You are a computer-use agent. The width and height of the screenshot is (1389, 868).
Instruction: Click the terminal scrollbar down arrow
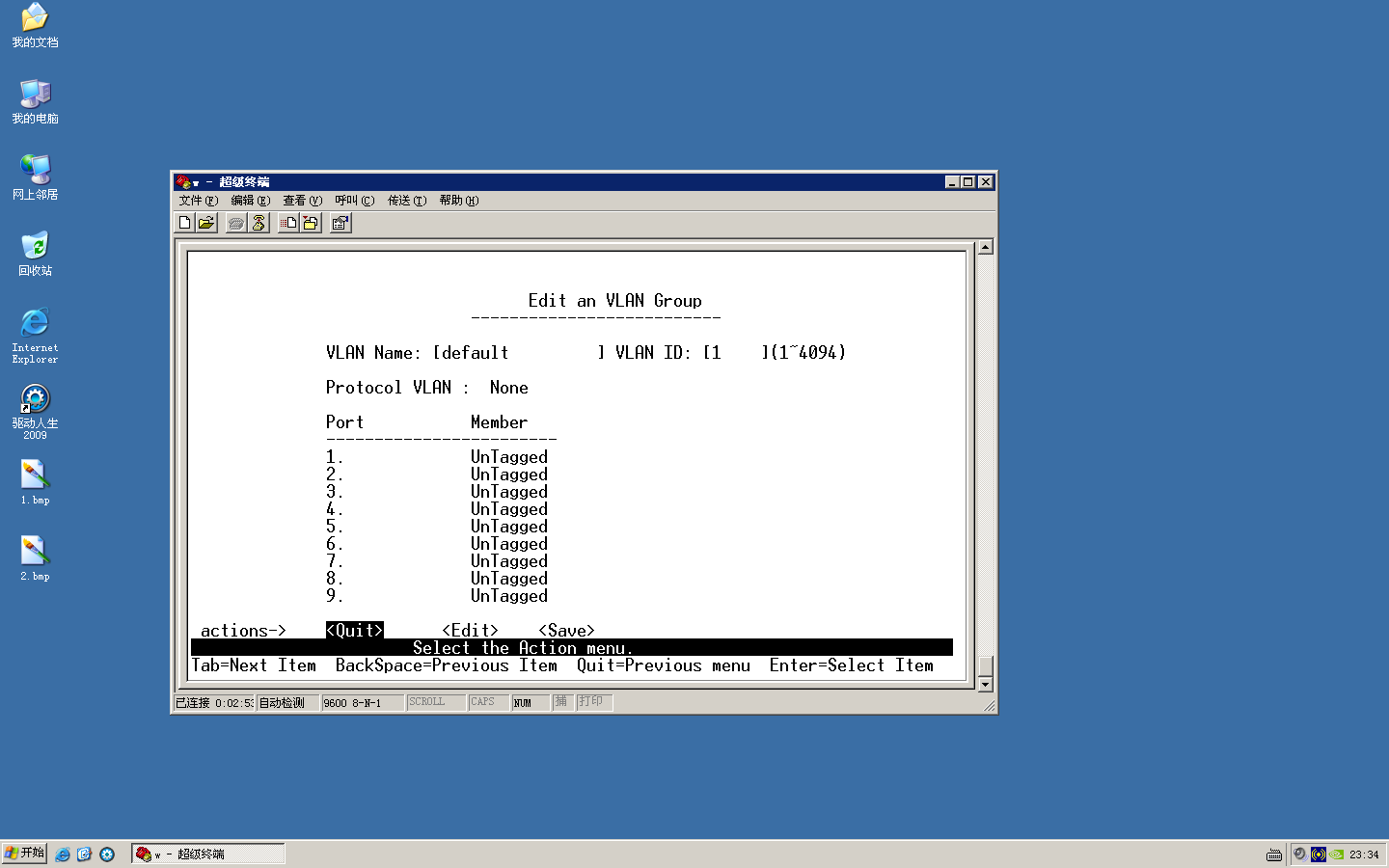click(985, 685)
